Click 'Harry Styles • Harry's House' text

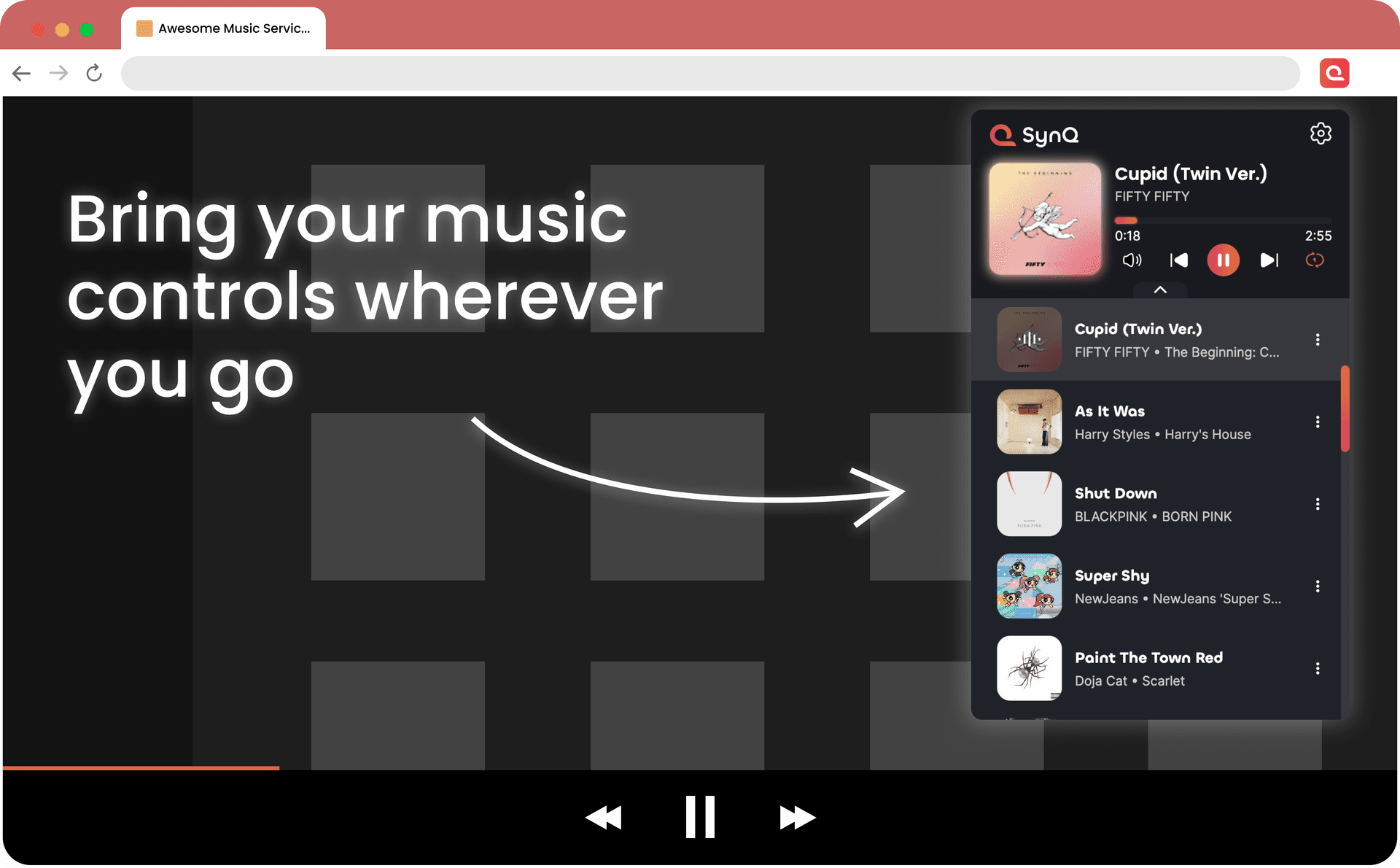(1163, 435)
